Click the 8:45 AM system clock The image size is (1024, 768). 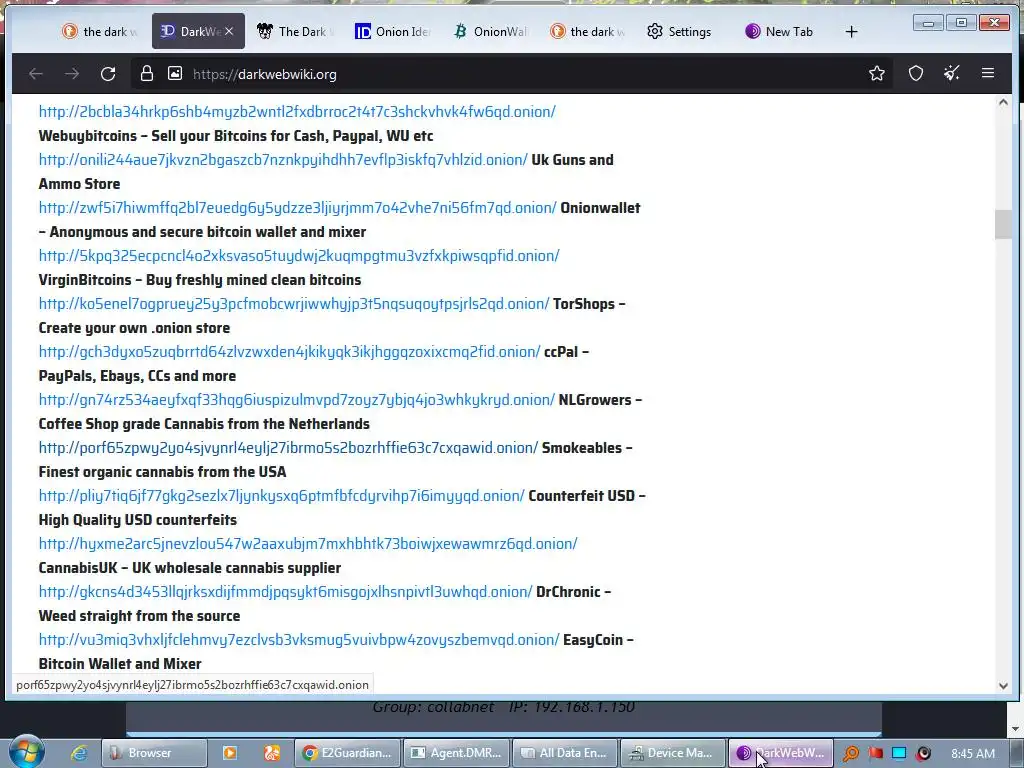click(x=972, y=753)
